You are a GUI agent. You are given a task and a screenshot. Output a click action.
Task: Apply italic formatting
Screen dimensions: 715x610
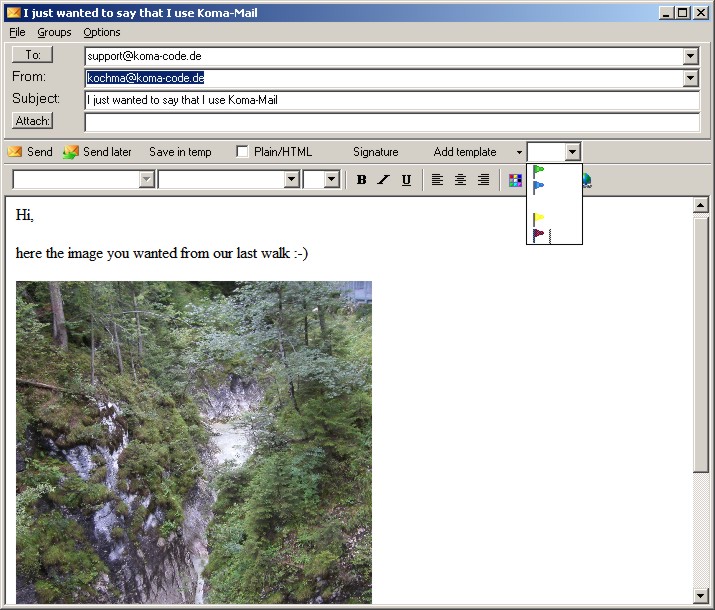click(x=383, y=180)
